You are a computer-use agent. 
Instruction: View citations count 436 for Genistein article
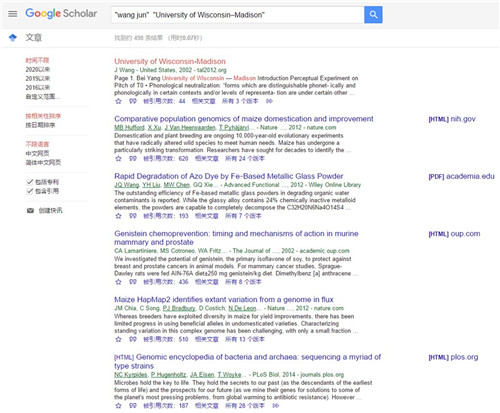point(166,282)
